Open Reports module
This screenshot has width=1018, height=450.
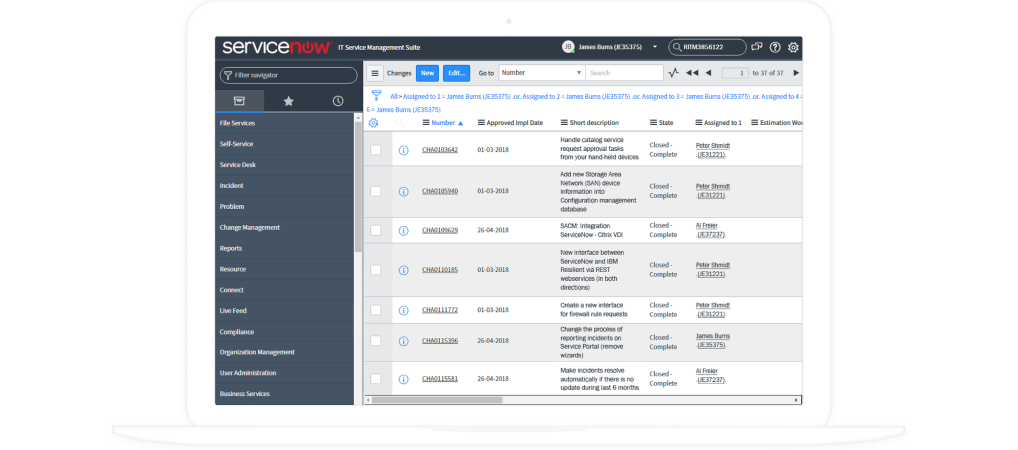(x=285, y=248)
